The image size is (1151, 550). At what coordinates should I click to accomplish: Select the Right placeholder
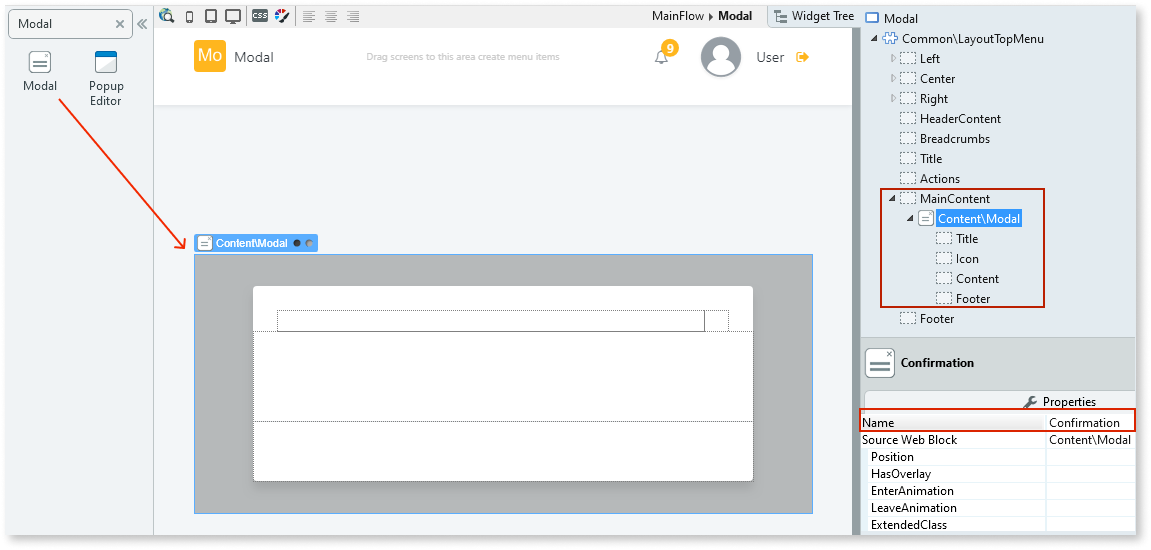point(934,98)
